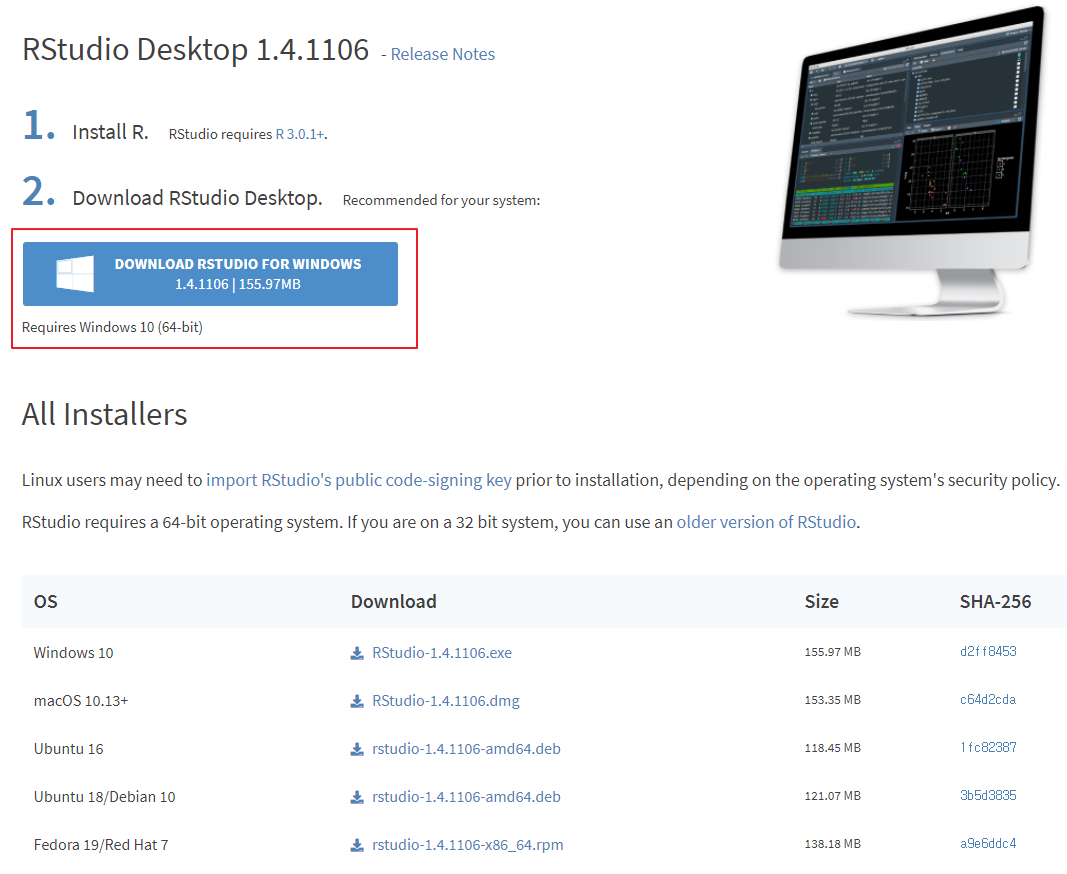Viewport: 1067px width, 874px height.
Task: Open SHA-256 hash d2ff8453
Action: 988,651
